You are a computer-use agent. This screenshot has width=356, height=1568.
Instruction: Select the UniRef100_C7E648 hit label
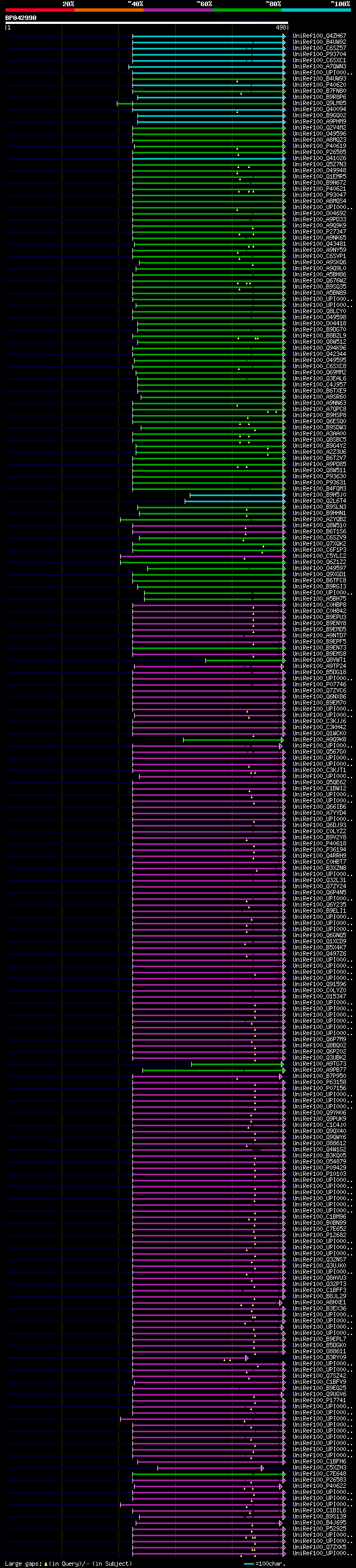pos(319,1473)
